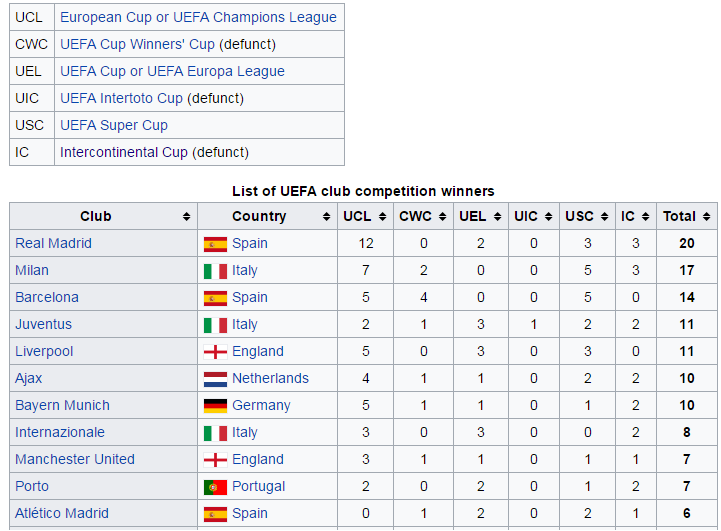Open UEFA Super Cup link
This screenshot has width=721, height=531.
pos(114,125)
